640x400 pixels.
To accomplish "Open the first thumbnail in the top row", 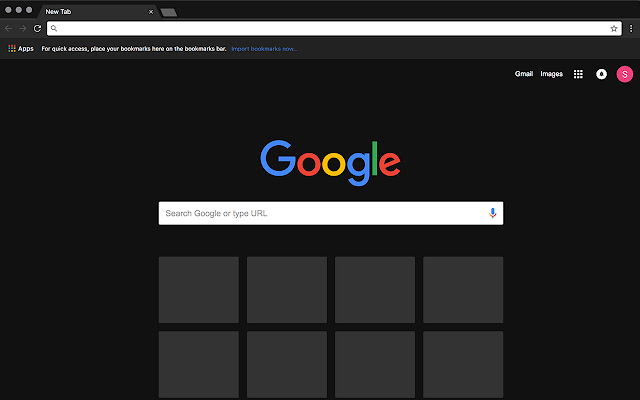I will [x=199, y=290].
